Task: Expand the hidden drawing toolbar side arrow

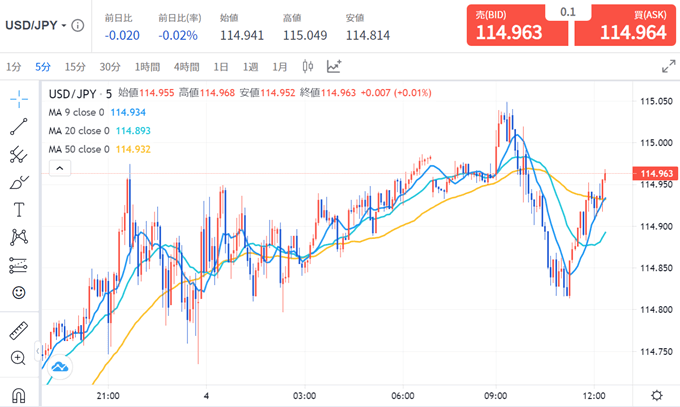Action: pos(38,351)
